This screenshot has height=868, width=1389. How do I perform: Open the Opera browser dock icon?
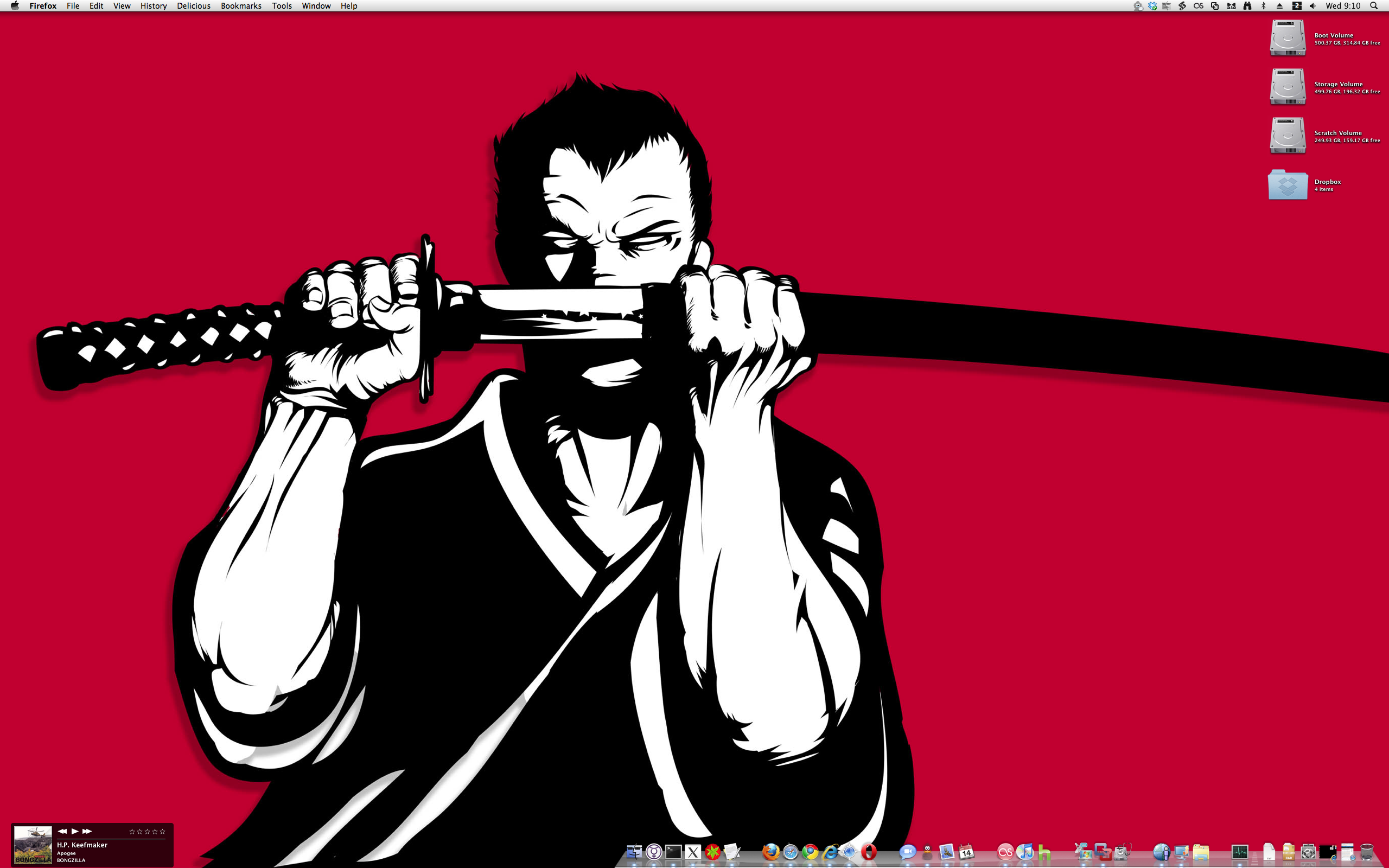coord(869,851)
